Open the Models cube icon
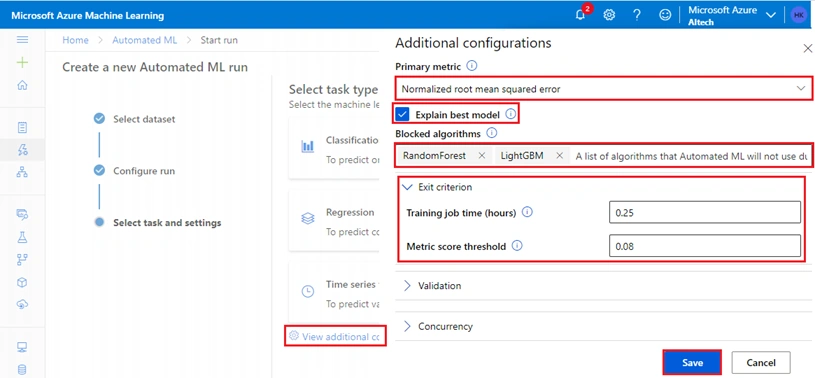Image resolution: width=815 pixels, height=378 pixels. (x=22, y=282)
